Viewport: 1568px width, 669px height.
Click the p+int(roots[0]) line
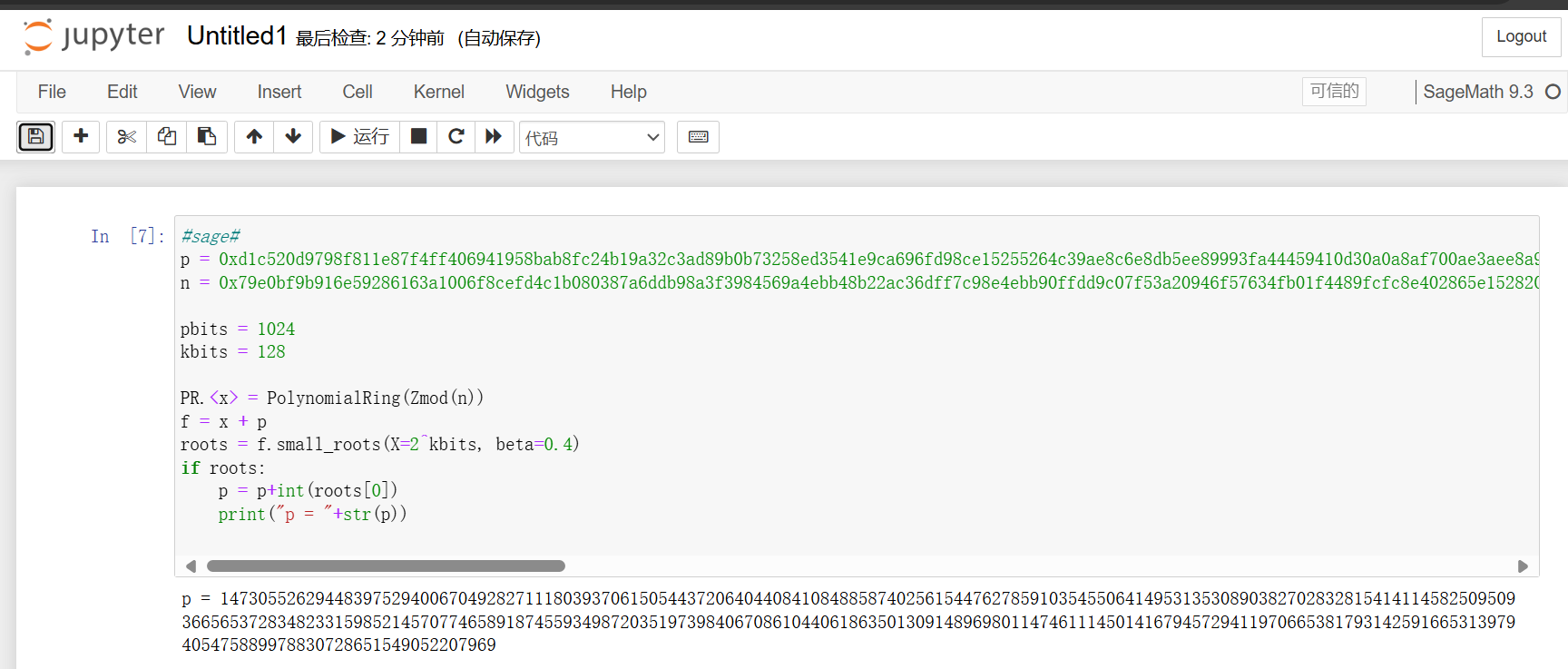pos(308,490)
